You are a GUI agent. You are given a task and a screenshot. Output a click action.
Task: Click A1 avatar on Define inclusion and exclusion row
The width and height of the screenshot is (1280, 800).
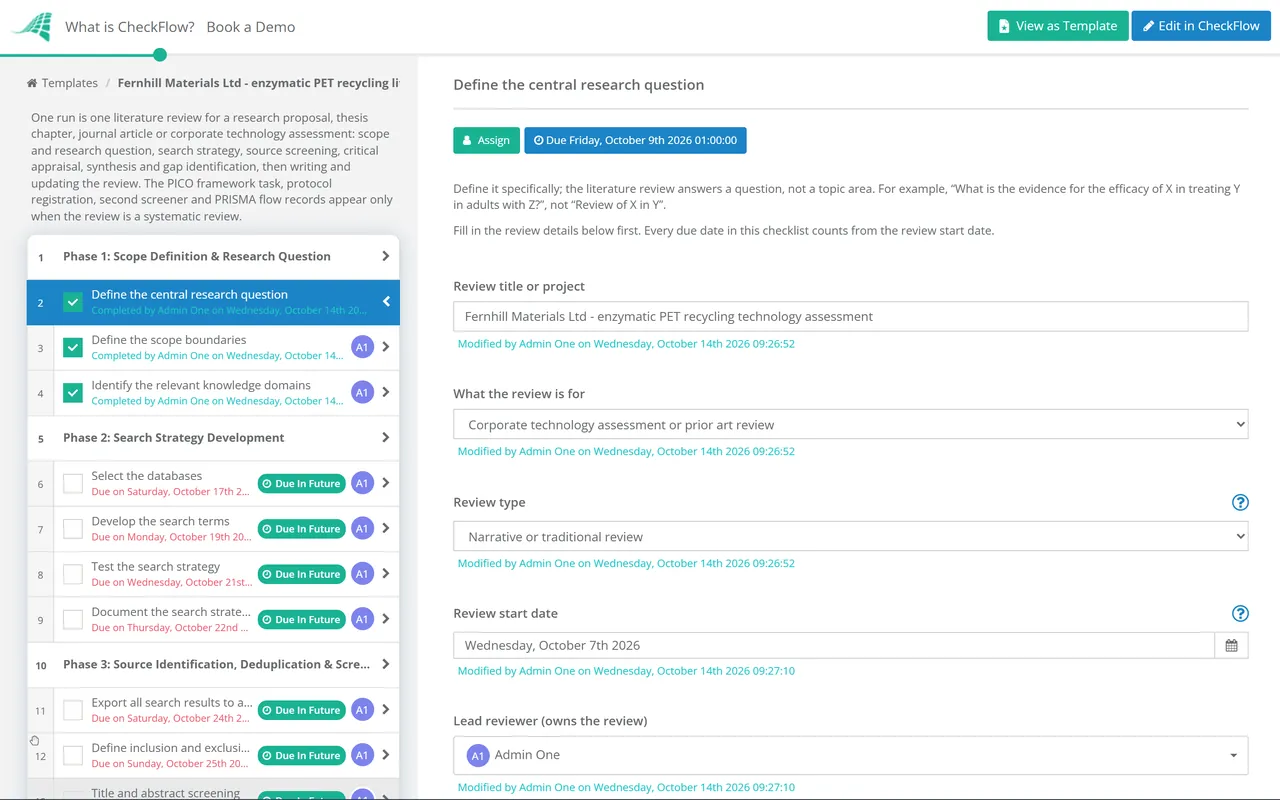pyautogui.click(x=362, y=755)
